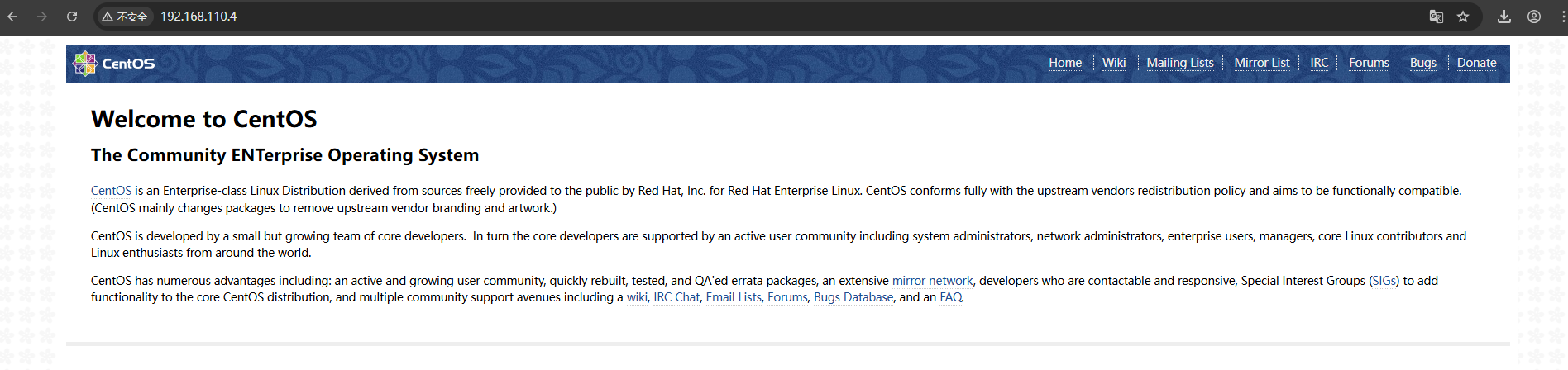Open Bugs in the top navigation
Image resolution: width=1568 pixels, height=370 pixels.
coord(1423,63)
